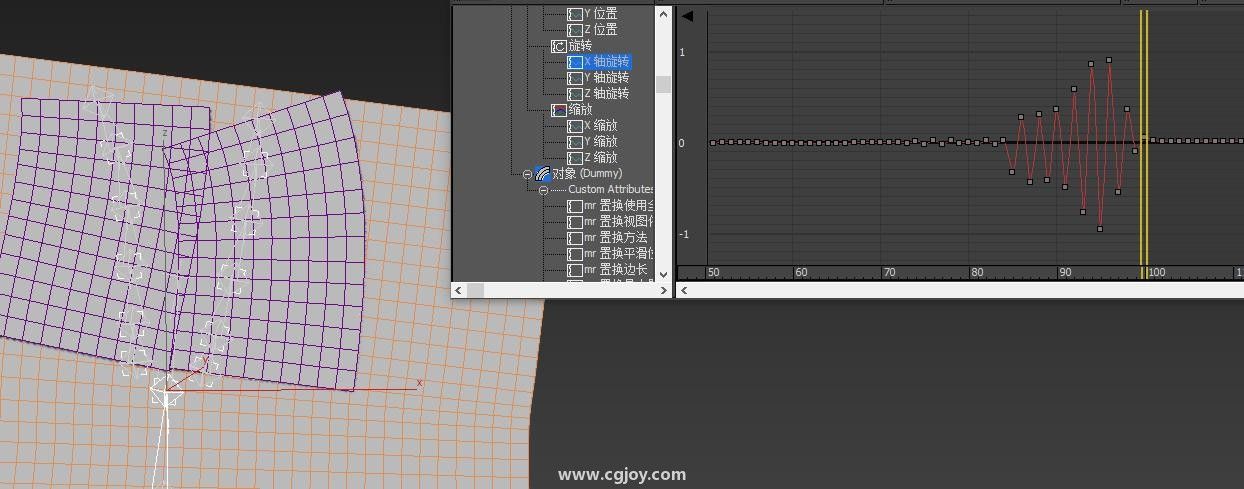Click controller tree horizontal scroll left arrow
The width and height of the screenshot is (1244, 489).
coord(460,290)
